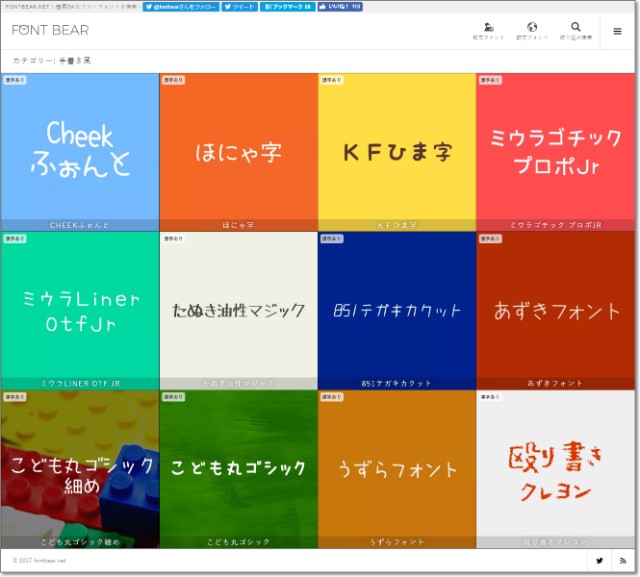The image size is (640, 577).
Task: Click the Hatena bookmark button
Action: tap(287, 6)
